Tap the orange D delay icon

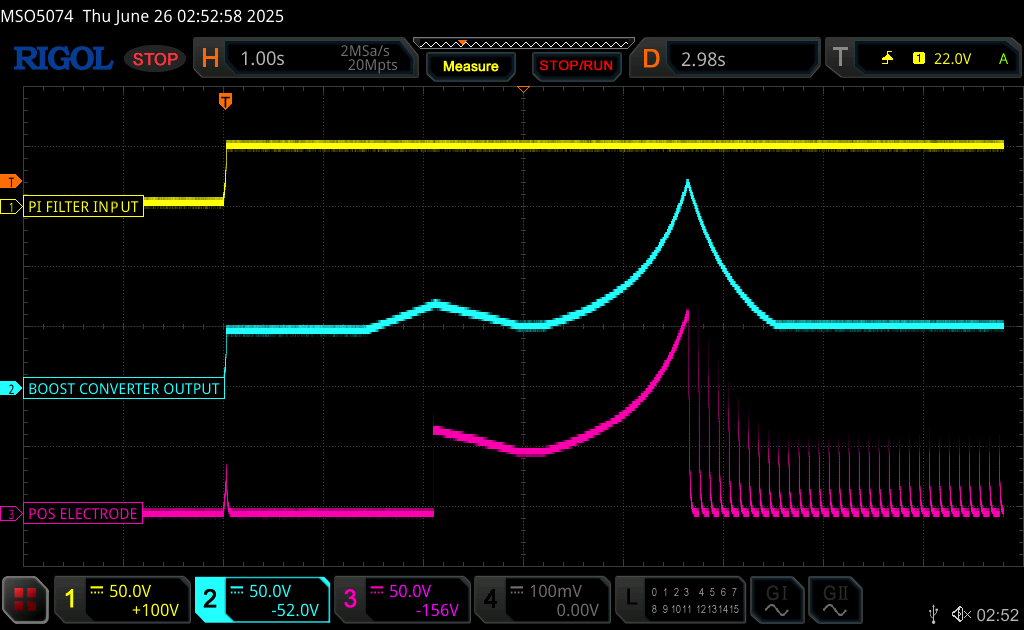(651, 59)
